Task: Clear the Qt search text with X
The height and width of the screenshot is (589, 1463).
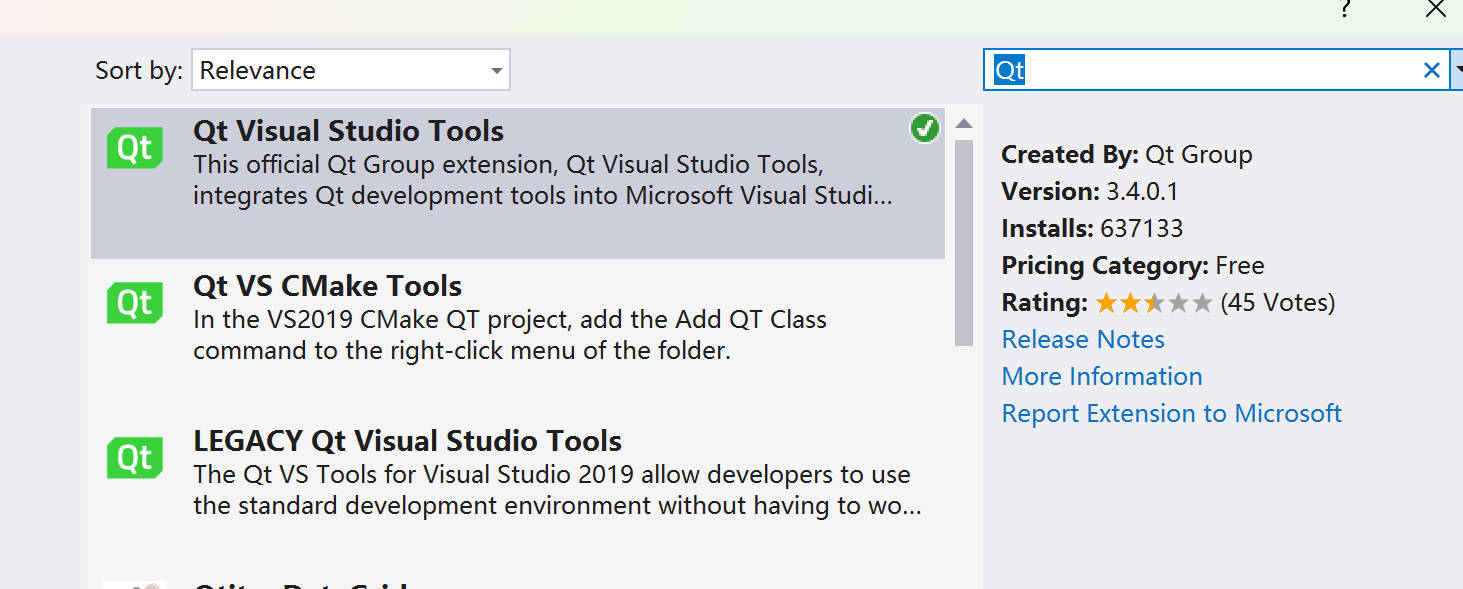Action: pos(1432,70)
